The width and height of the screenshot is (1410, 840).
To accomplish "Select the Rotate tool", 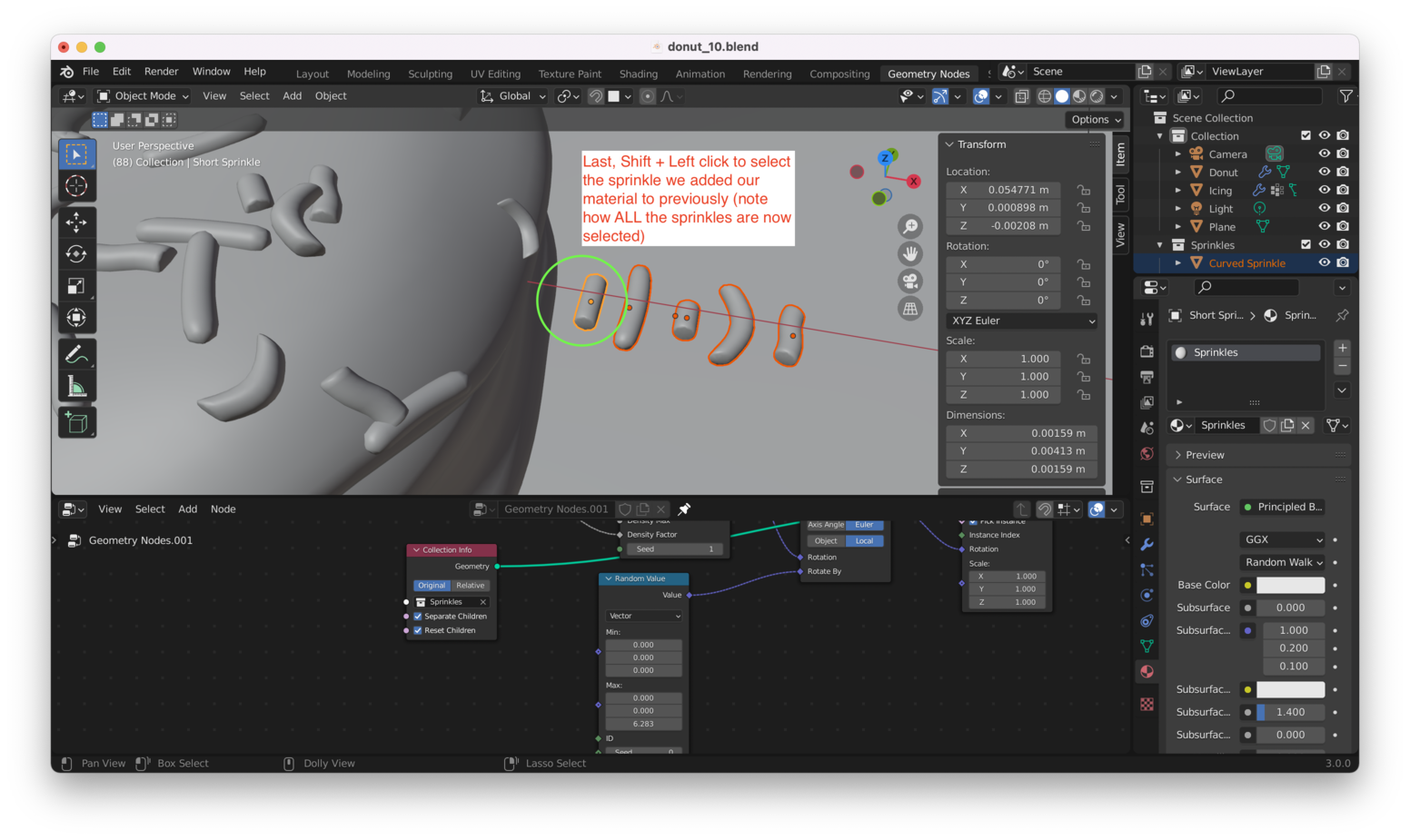I will (x=76, y=254).
